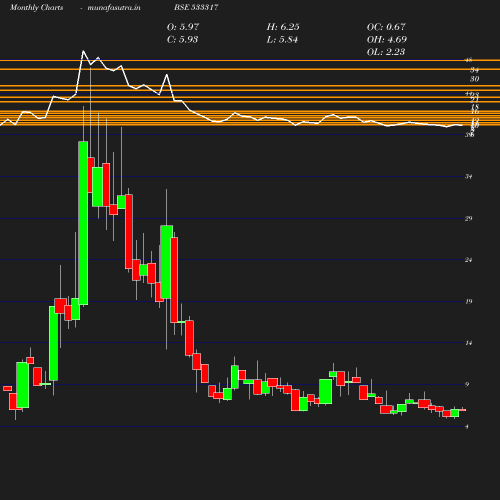Click the 4 price axis label

(467, 426)
